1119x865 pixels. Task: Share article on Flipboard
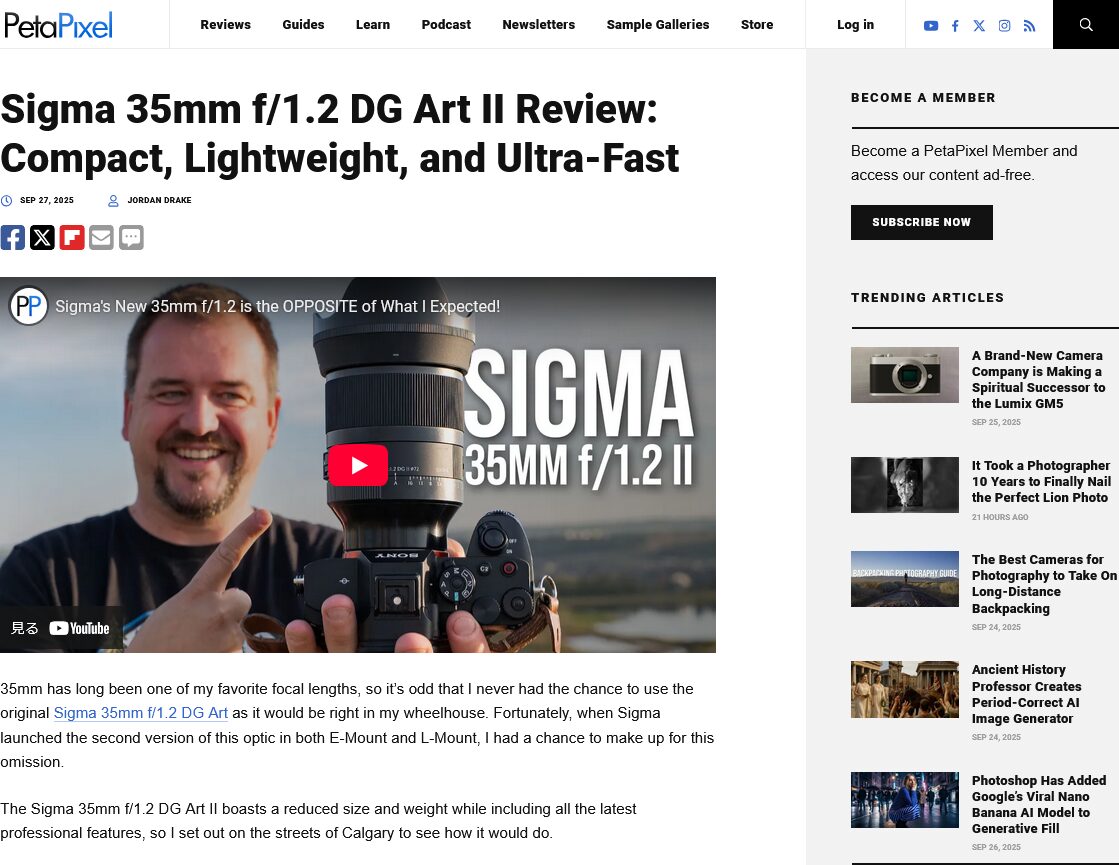tap(72, 237)
